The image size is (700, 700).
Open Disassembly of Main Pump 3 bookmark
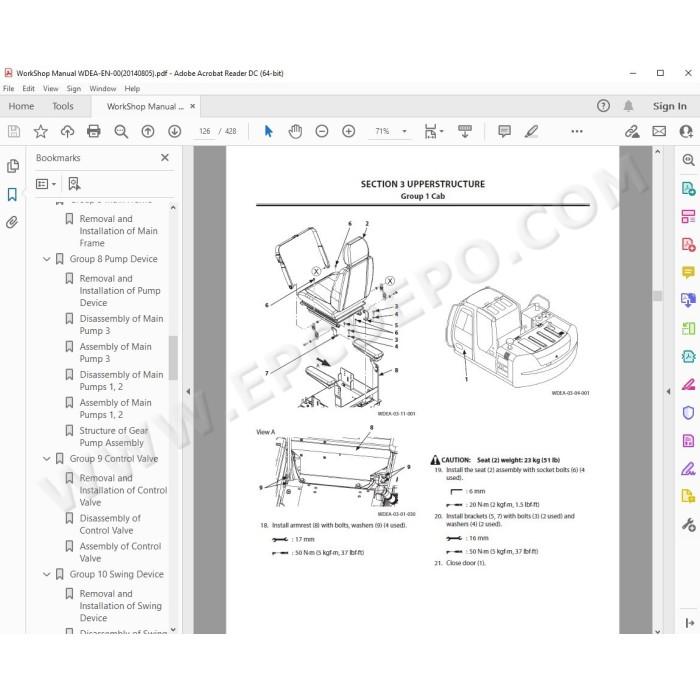(x=121, y=325)
